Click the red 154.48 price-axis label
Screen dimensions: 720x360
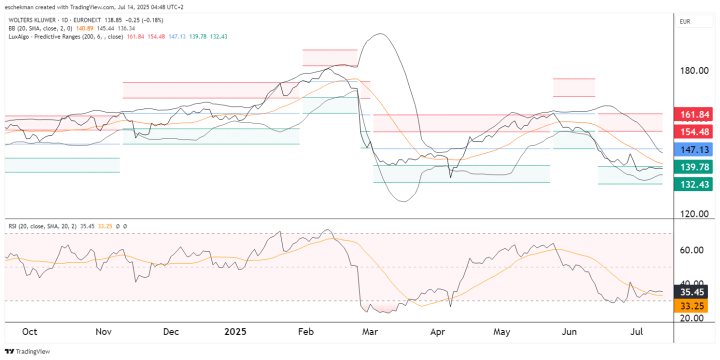[693, 132]
